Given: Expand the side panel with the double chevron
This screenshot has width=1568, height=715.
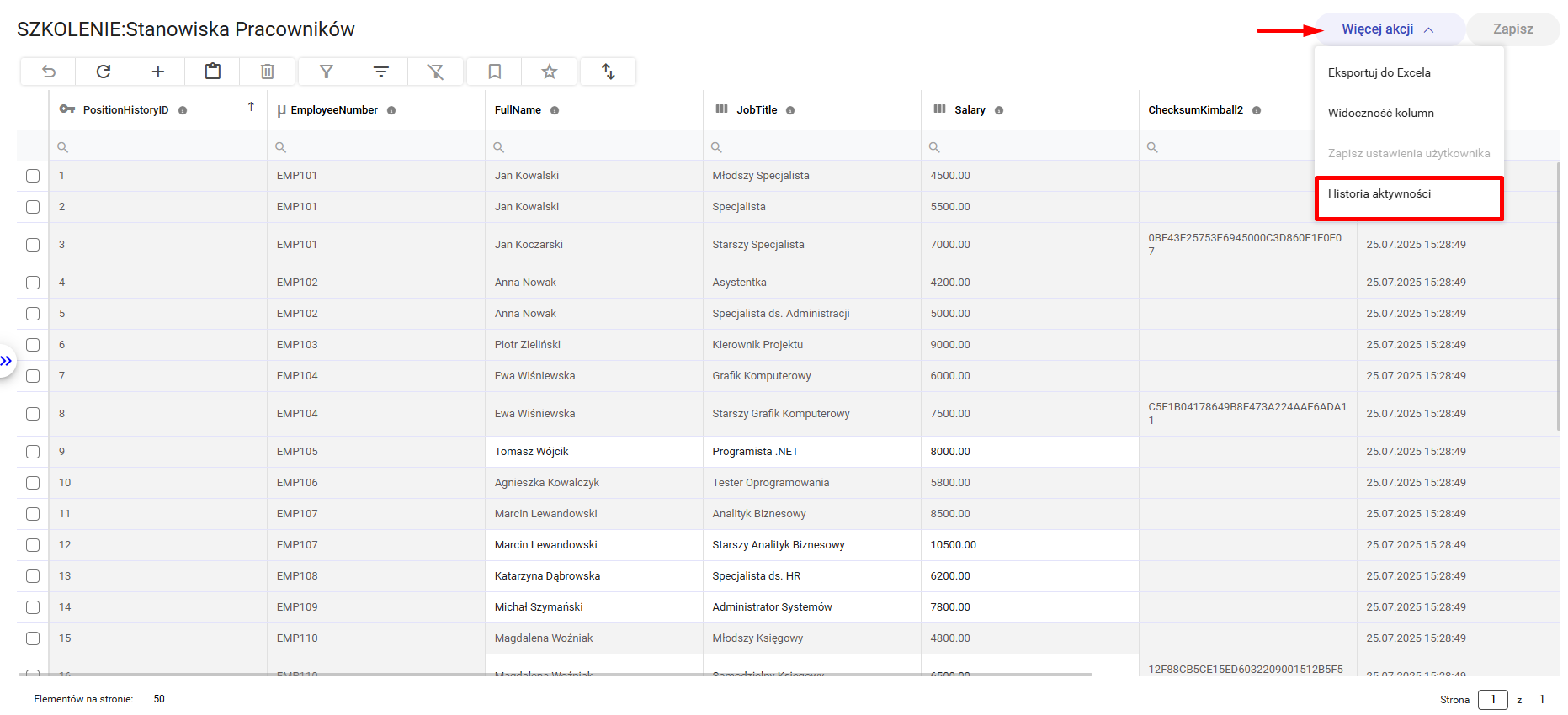Looking at the screenshot, I should tap(7, 361).
